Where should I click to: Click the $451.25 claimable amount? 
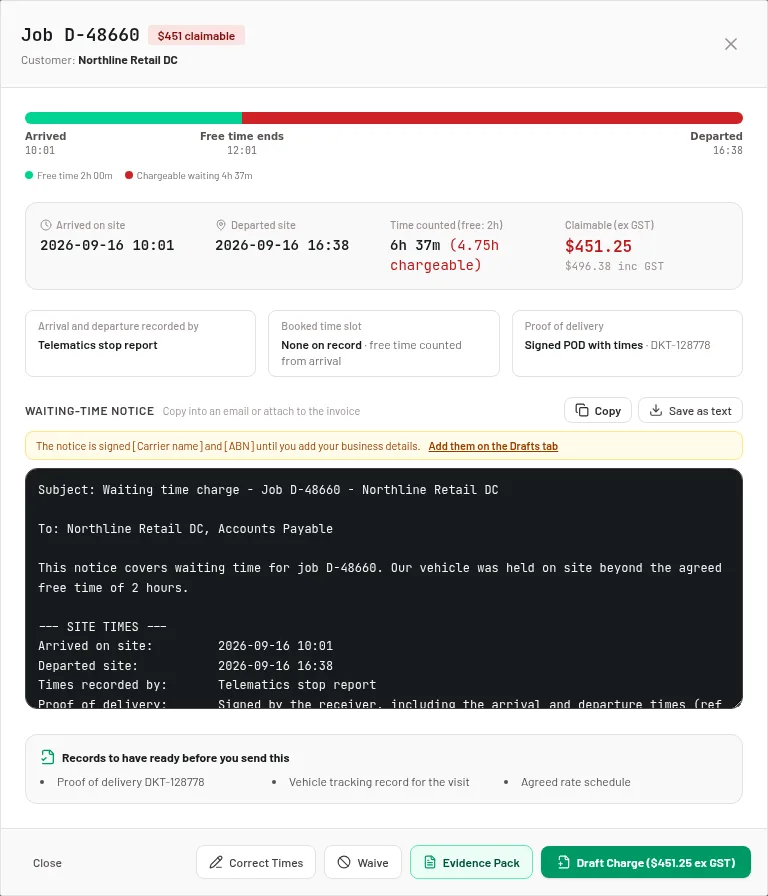598,246
